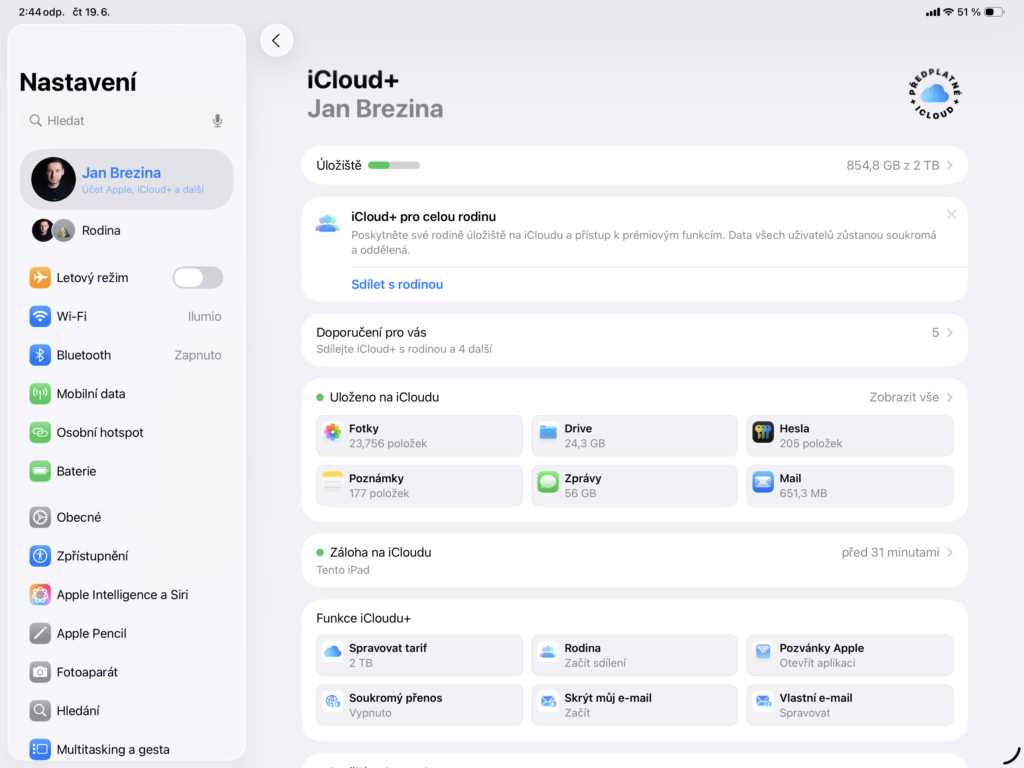Open Drive storage via its folder icon

pyautogui.click(x=546, y=428)
